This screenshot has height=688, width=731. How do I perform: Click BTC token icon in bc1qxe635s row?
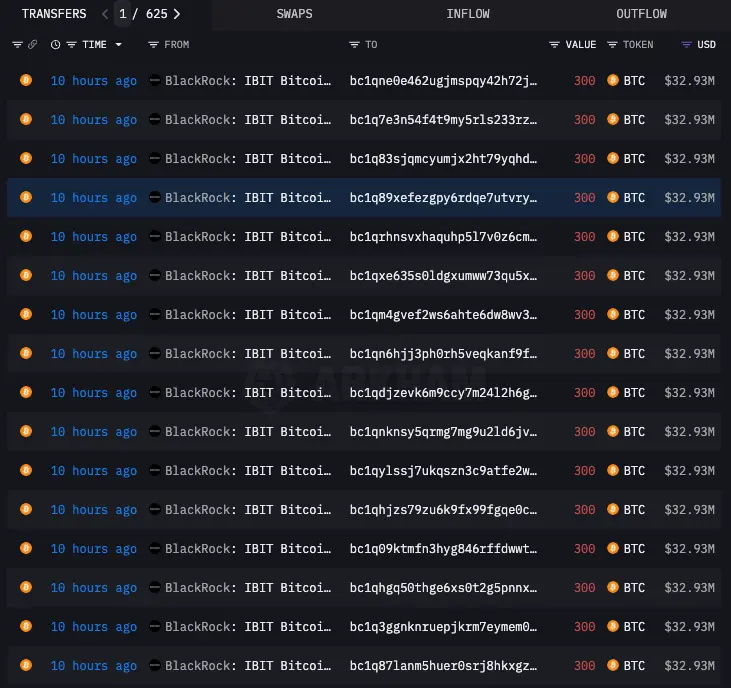point(613,275)
